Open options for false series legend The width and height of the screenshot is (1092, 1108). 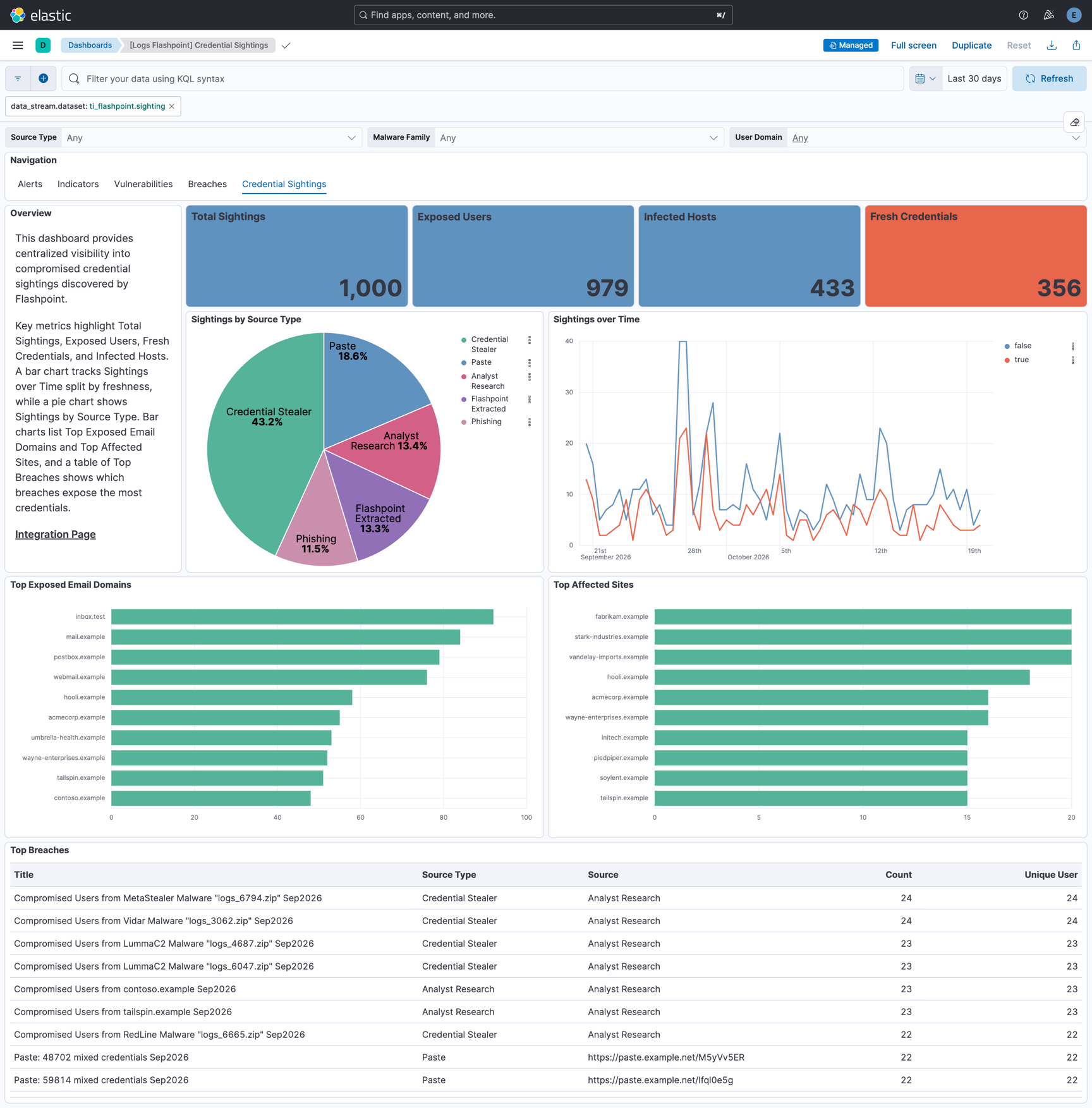click(1072, 346)
